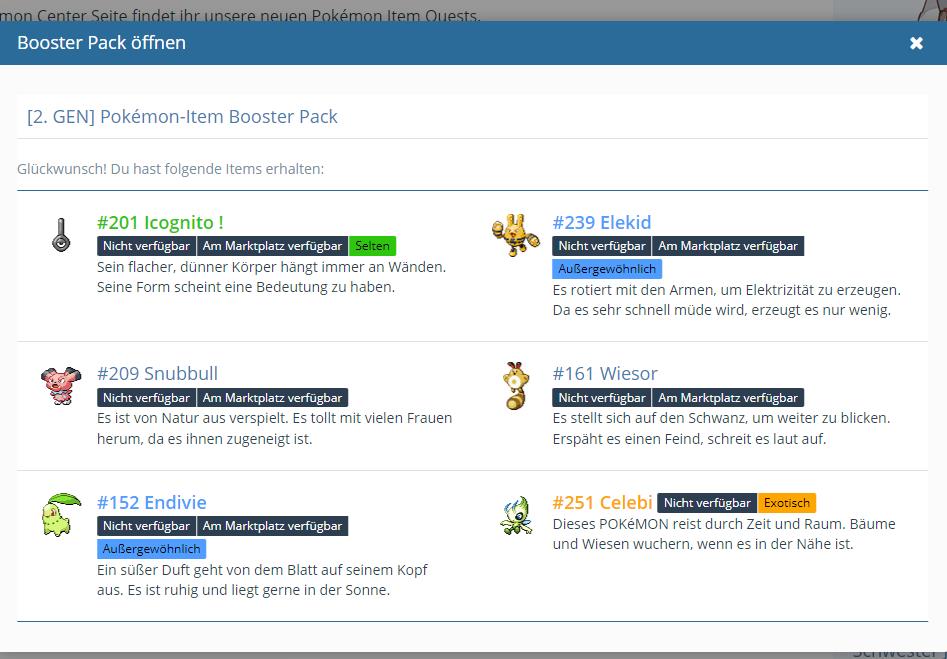
Task: Click Snubbull's Am Marktplatz verfügbar badge
Action: [x=273, y=398]
